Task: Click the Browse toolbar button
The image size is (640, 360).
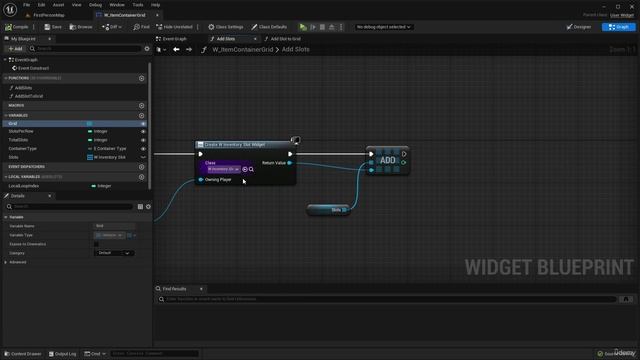Action: click(x=81, y=27)
